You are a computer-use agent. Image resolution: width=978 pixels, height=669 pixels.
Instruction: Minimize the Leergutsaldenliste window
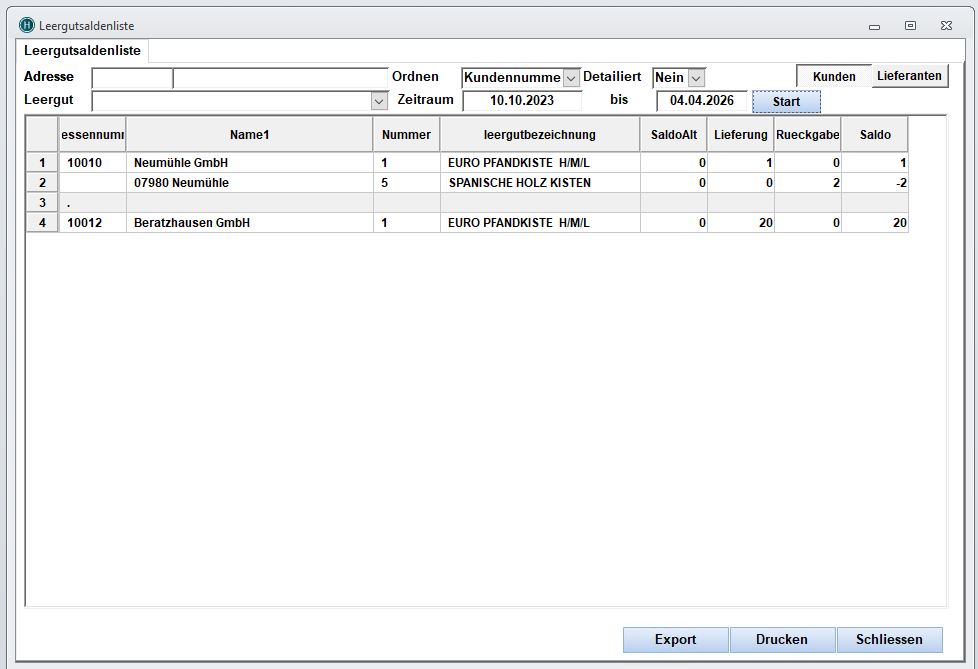(874, 26)
